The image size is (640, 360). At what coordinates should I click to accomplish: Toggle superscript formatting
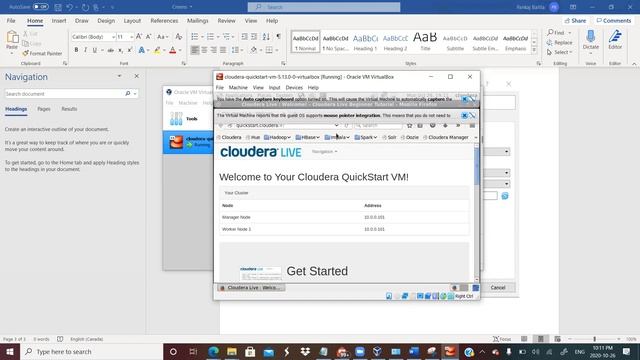pos(130,50)
